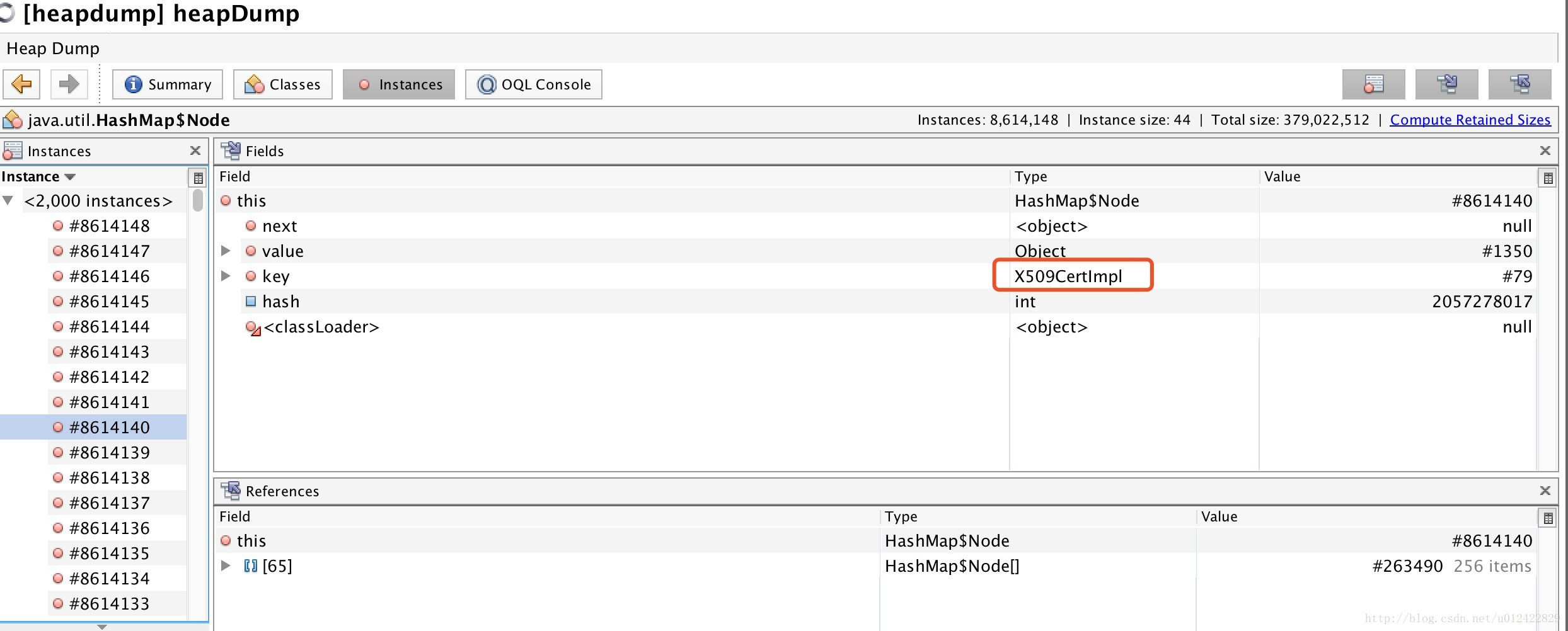Switch to the Summary tab
The image size is (1568, 631).
[x=168, y=84]
